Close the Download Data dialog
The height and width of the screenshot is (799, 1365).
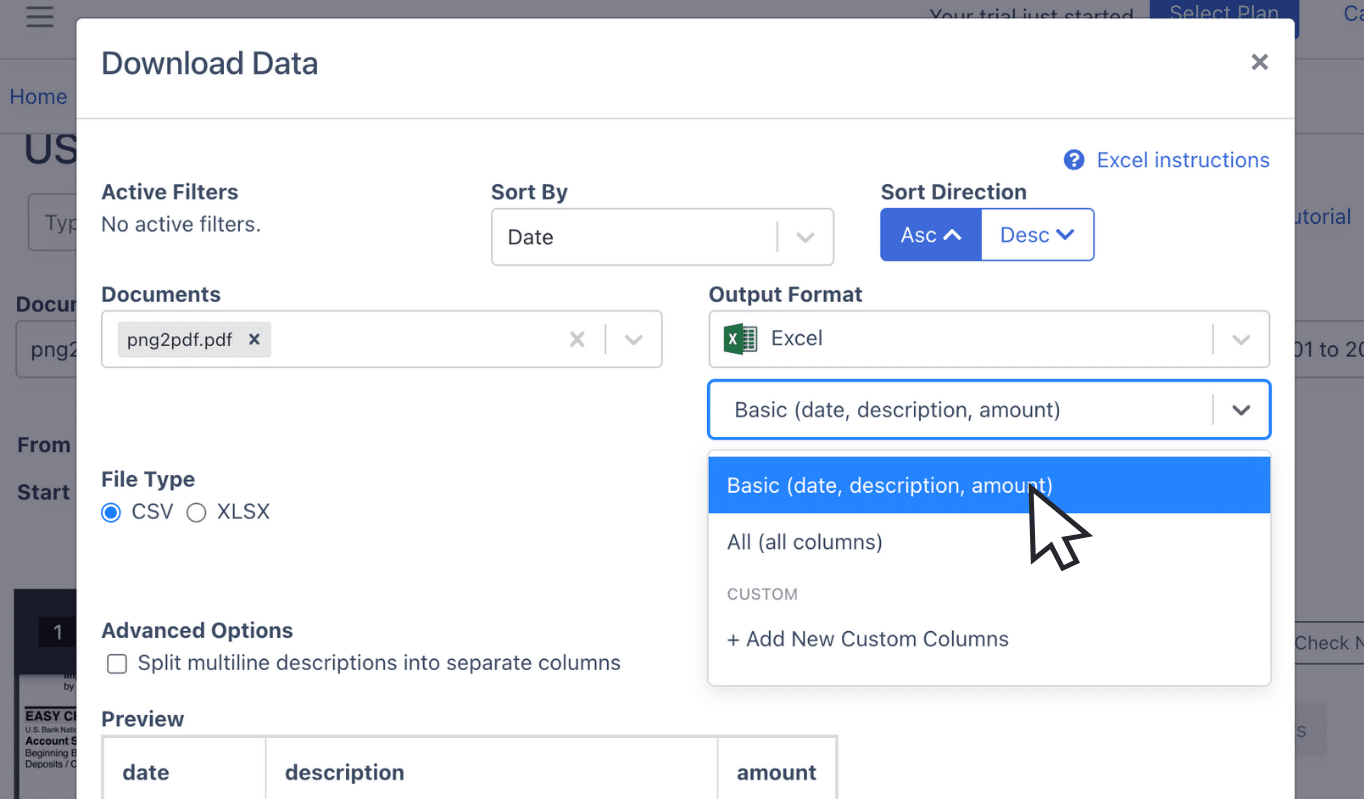click(x=1260, y=63)
